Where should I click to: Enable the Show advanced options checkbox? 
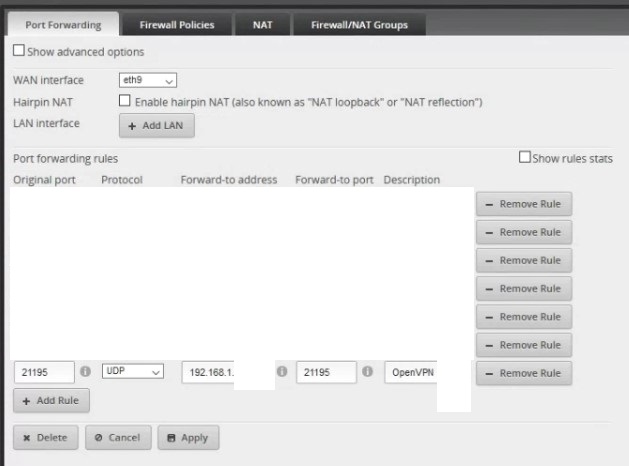click(x=19, y=51)
